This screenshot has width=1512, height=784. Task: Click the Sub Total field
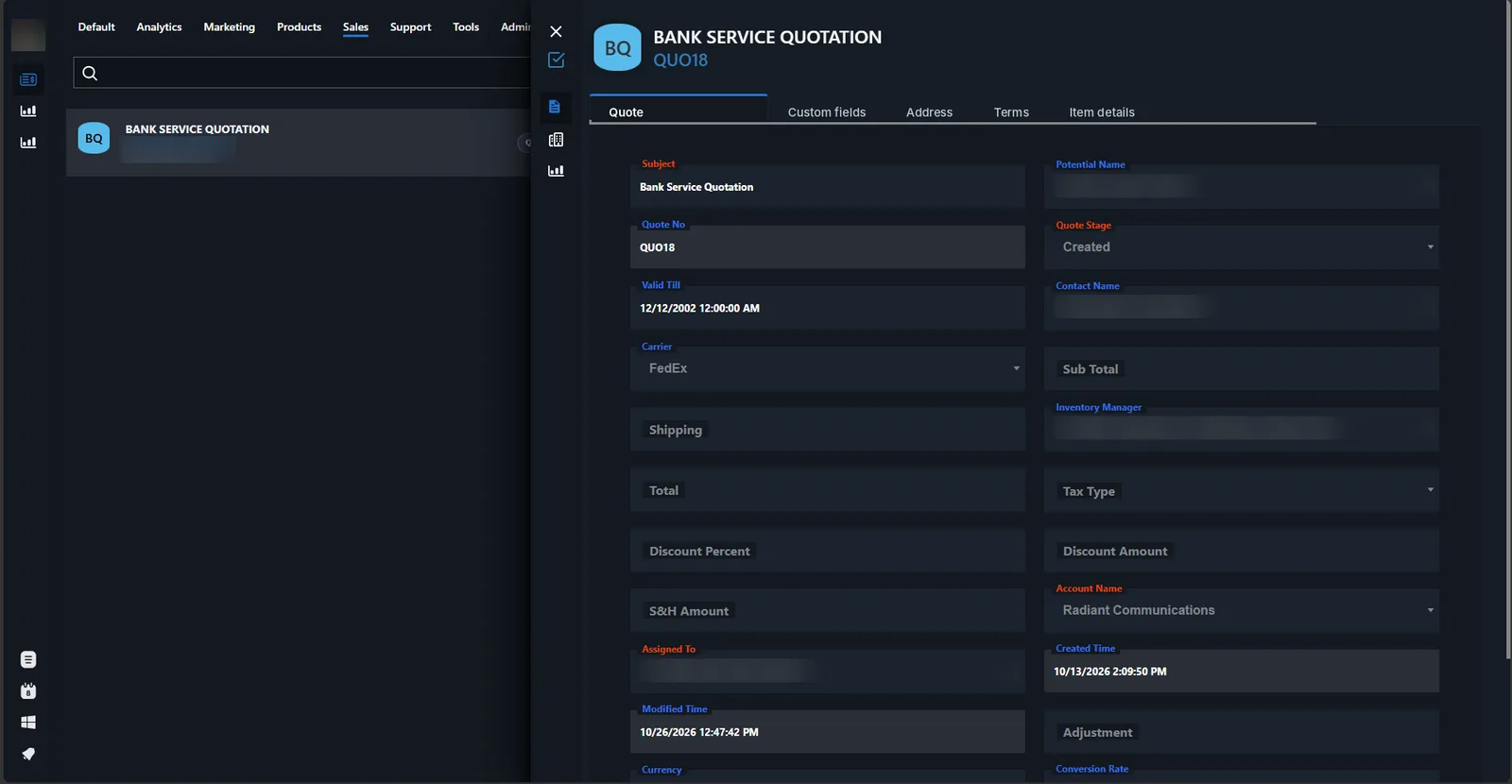pos(1242,368)
